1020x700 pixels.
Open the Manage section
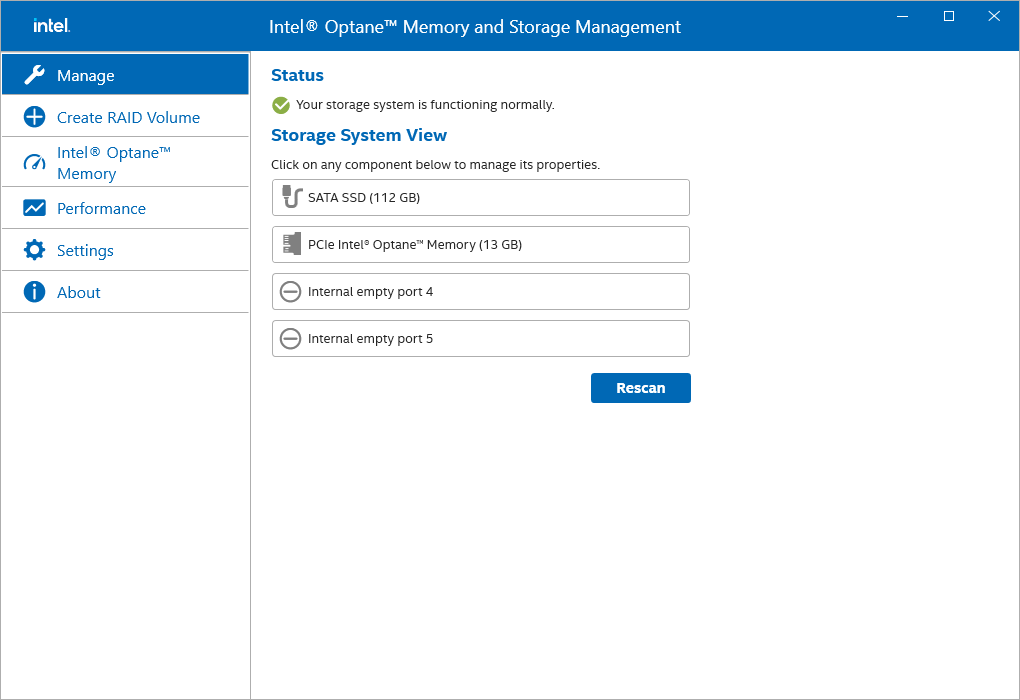[x=126, y=75]
